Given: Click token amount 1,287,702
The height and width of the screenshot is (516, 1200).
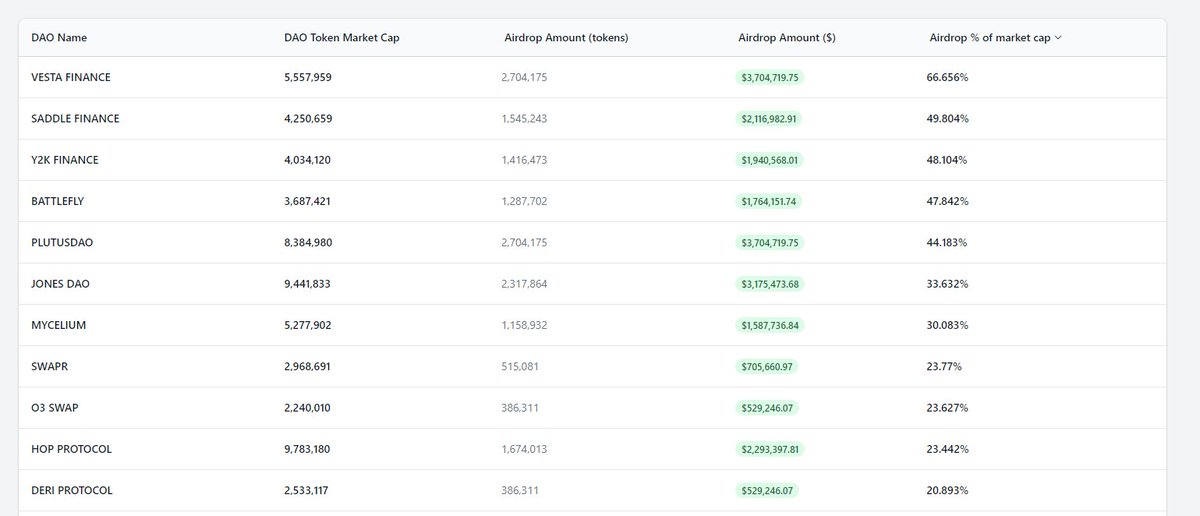Looking at the screenshot, I should click(x=524, y=201).
